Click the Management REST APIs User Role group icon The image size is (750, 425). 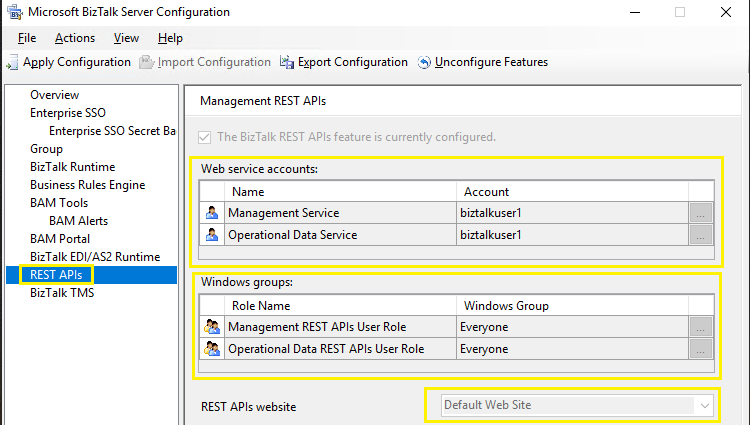click(212, 326)
